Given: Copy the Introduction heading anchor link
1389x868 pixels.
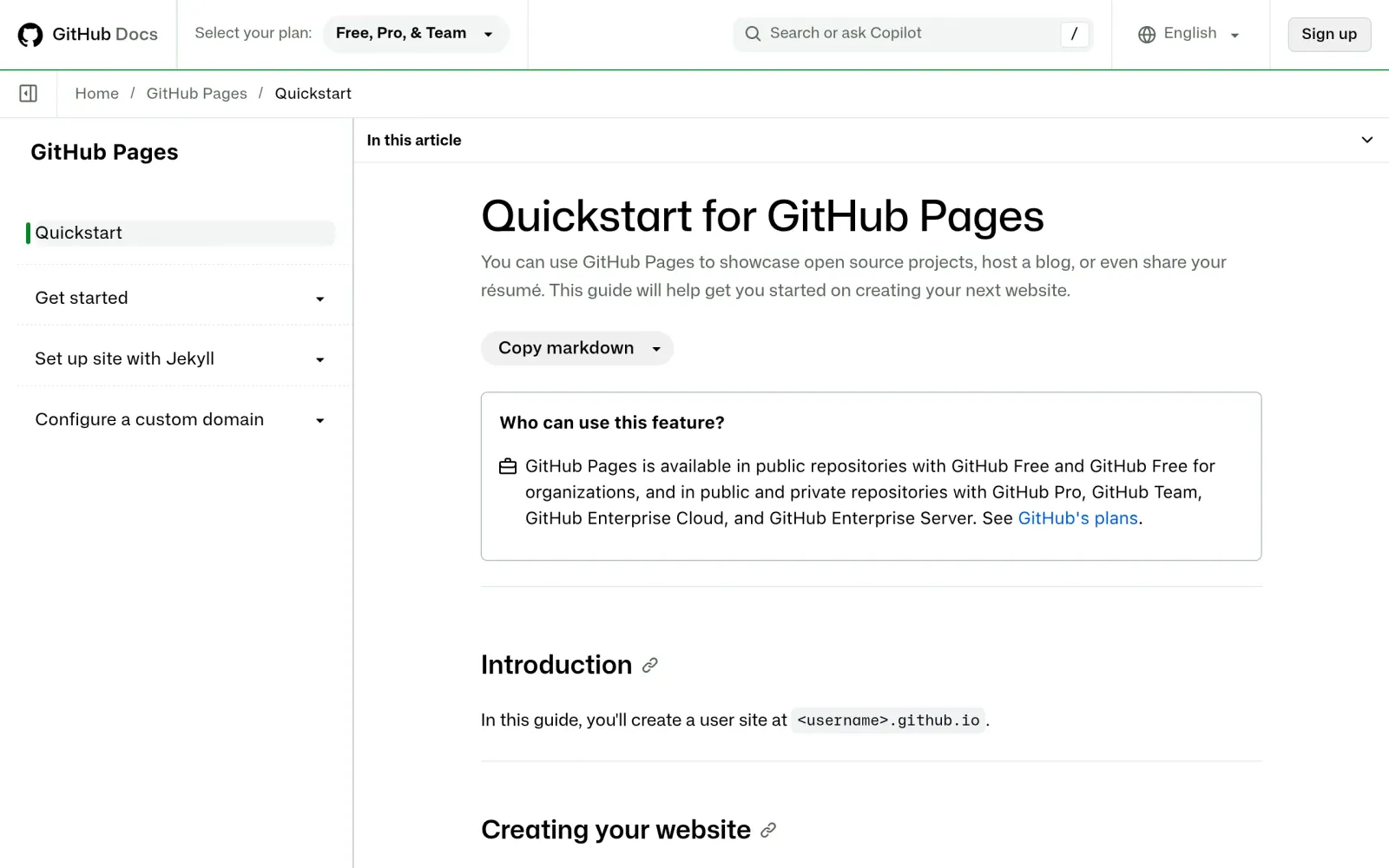Looking at the screenshot, I should pos(650,665).
